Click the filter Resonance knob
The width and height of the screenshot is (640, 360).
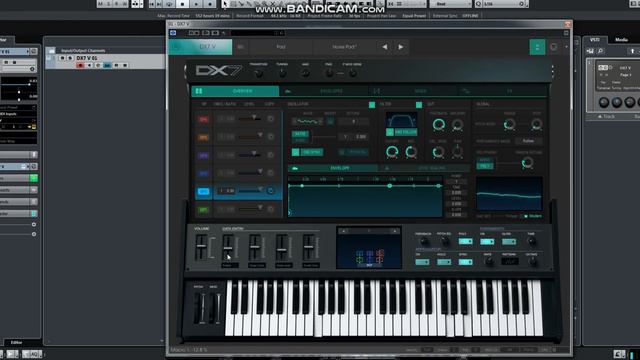[411, 152]
